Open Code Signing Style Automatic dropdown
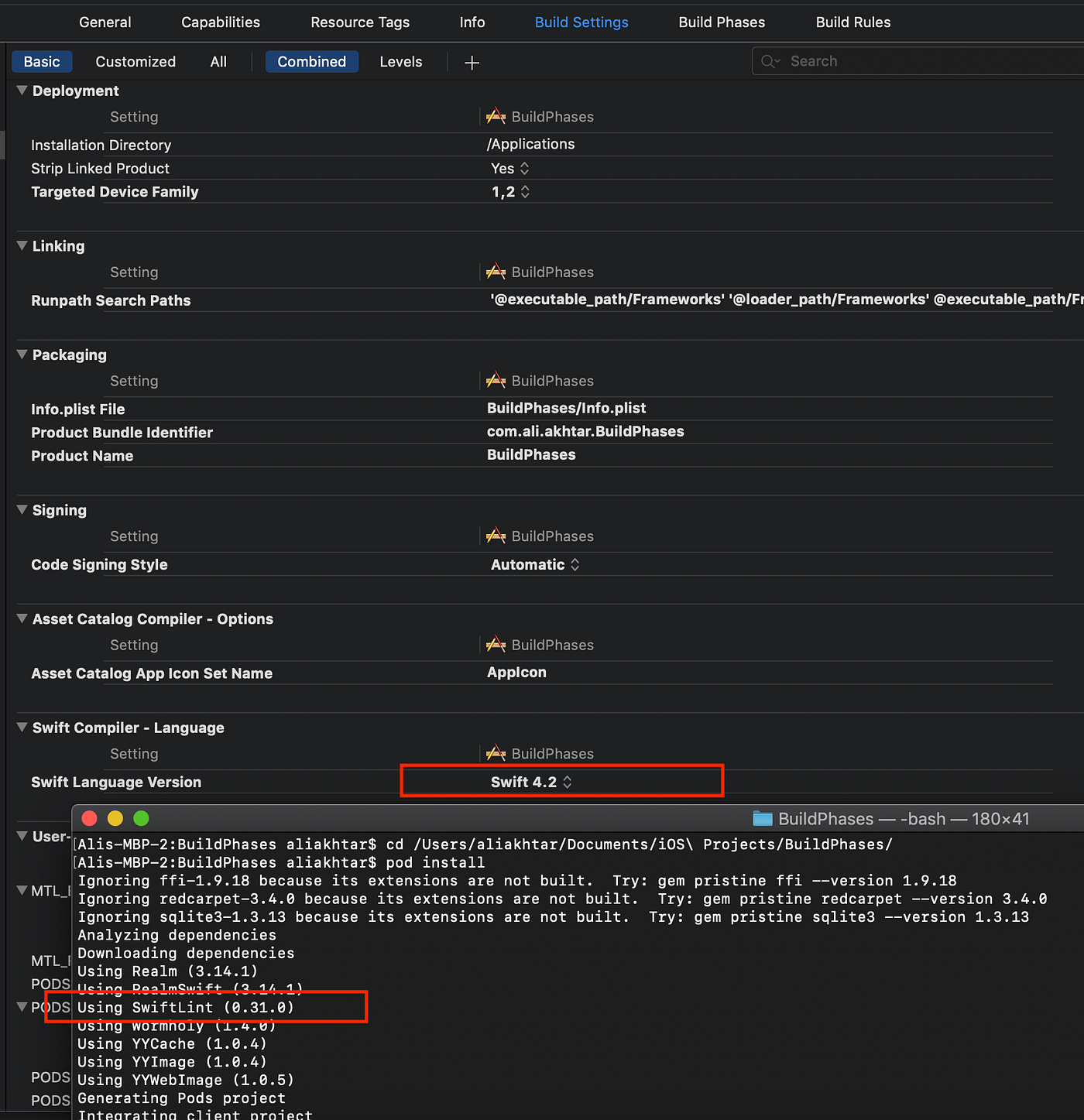 tap(535, 564)
